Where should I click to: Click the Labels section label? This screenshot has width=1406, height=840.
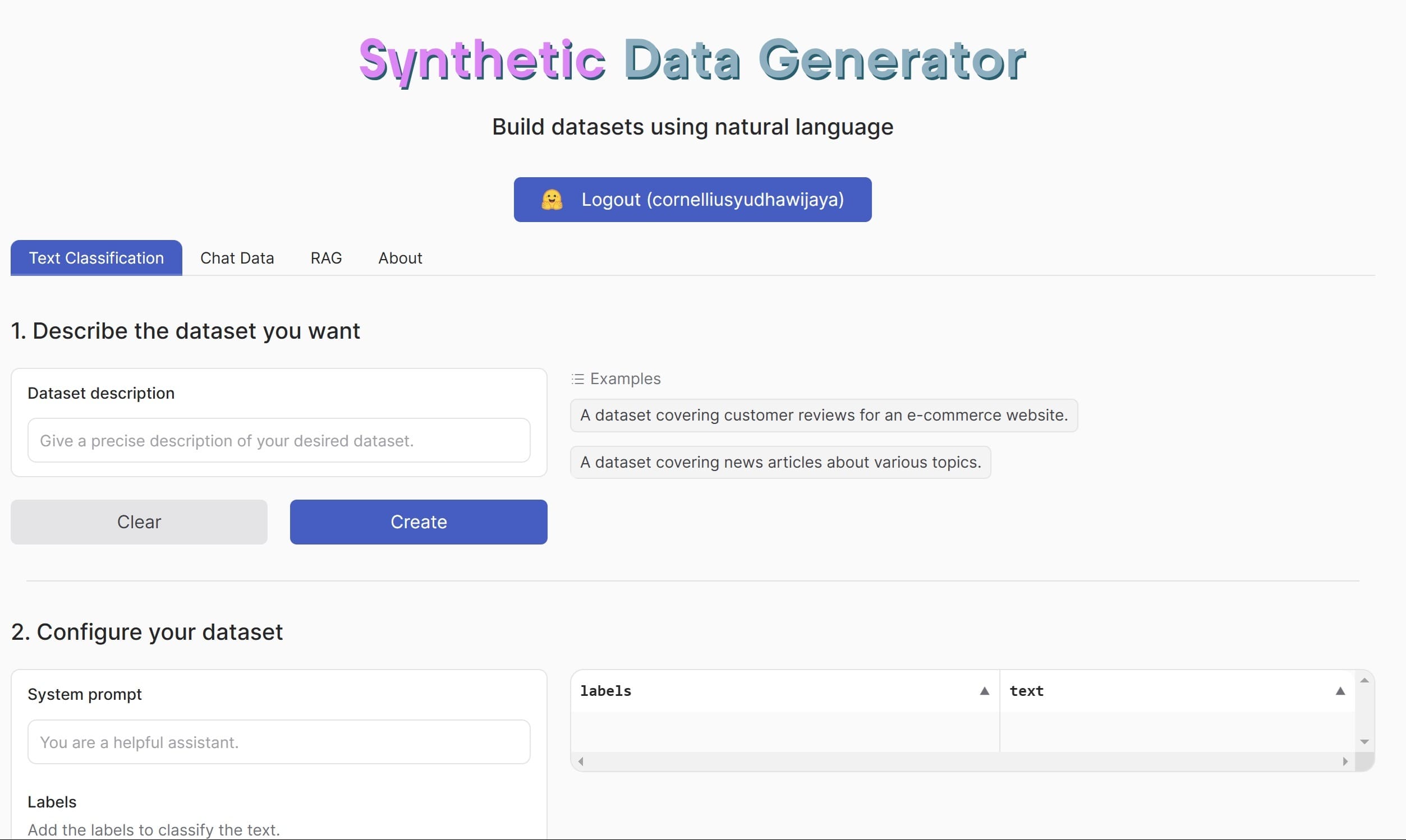point(52,801)
